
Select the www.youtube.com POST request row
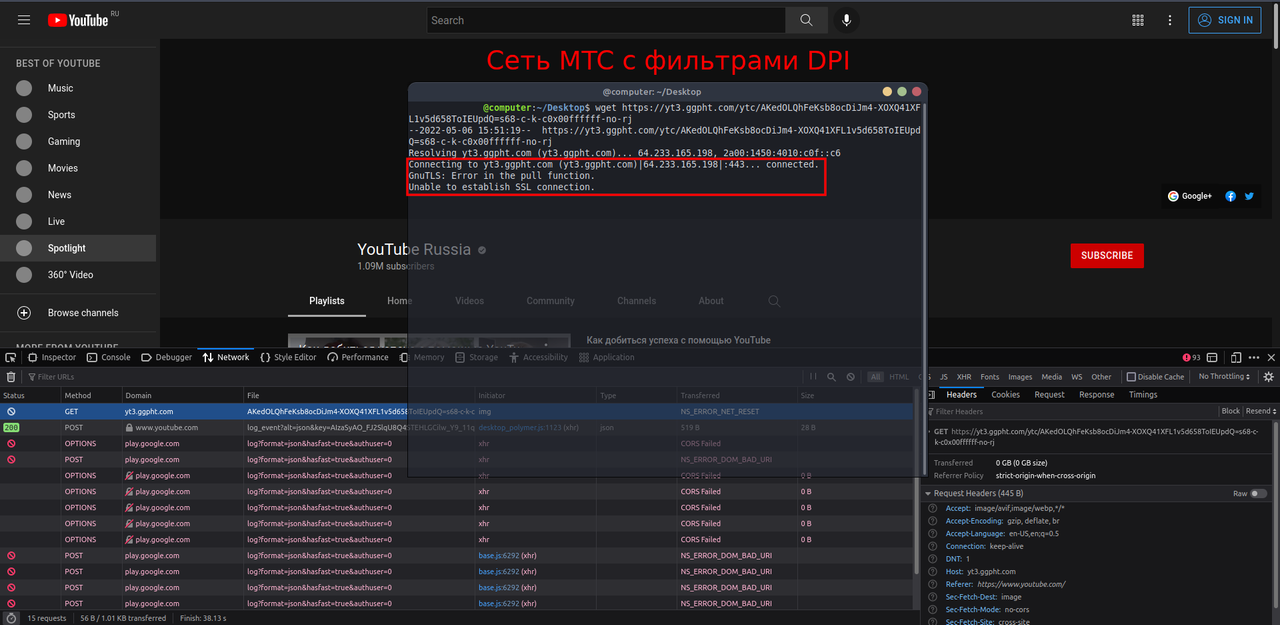(458, 427)
